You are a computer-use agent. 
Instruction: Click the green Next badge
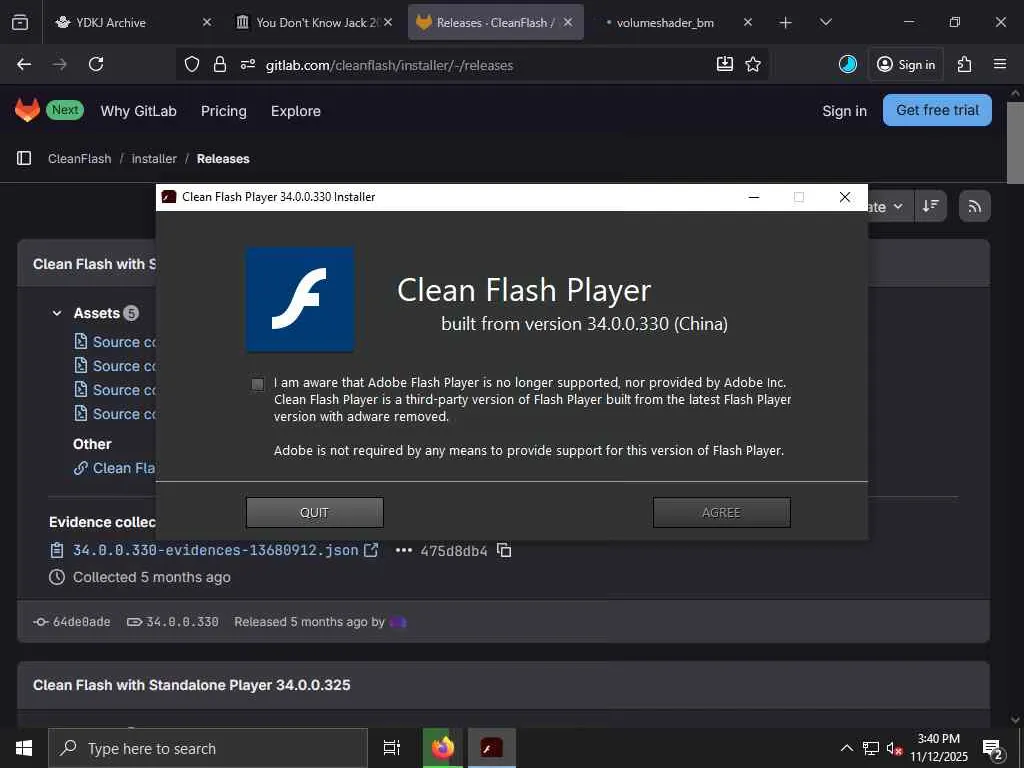65,110
